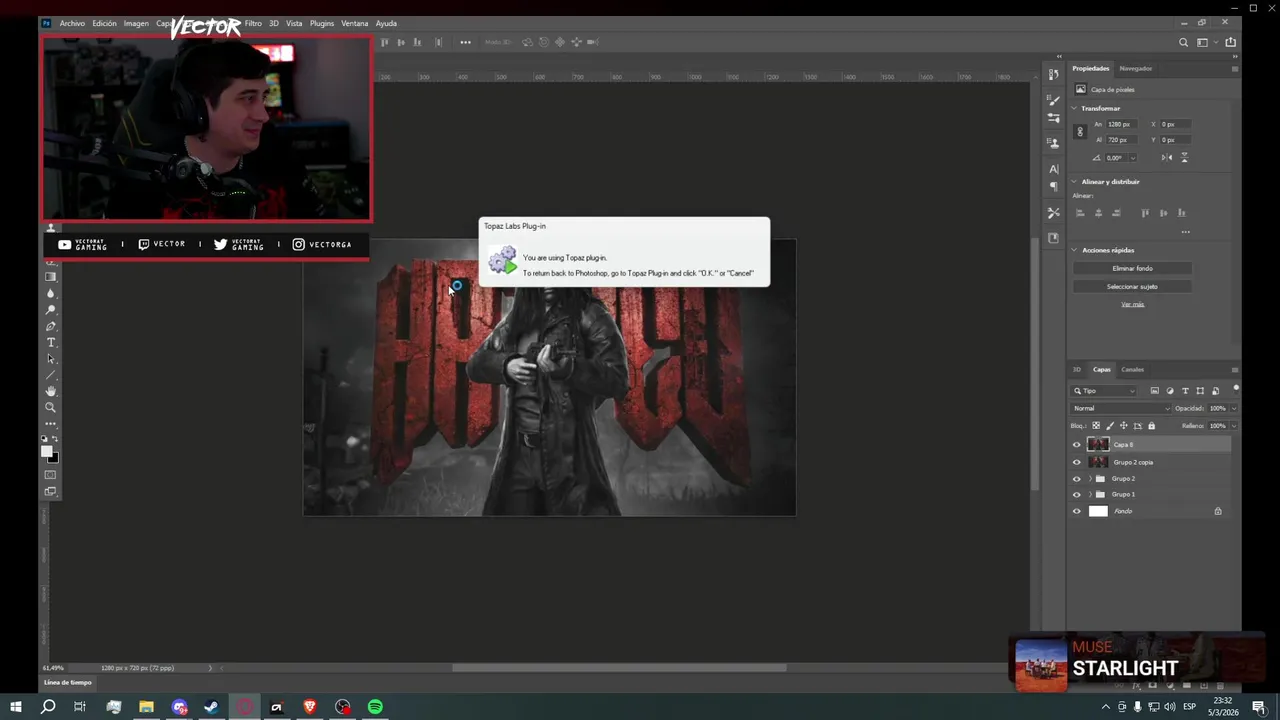Flip vertically in the Transformar section
Screen dimensions: 1280x720
click(1184, 158)
